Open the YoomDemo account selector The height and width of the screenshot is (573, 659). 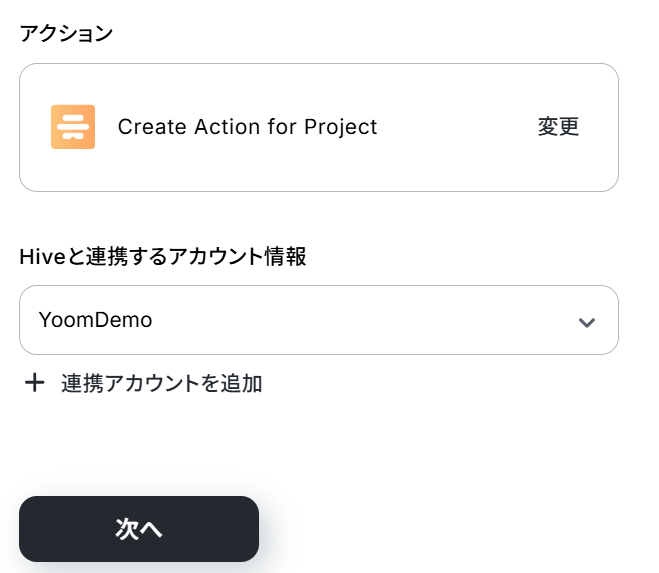click(x=318, y=320)
